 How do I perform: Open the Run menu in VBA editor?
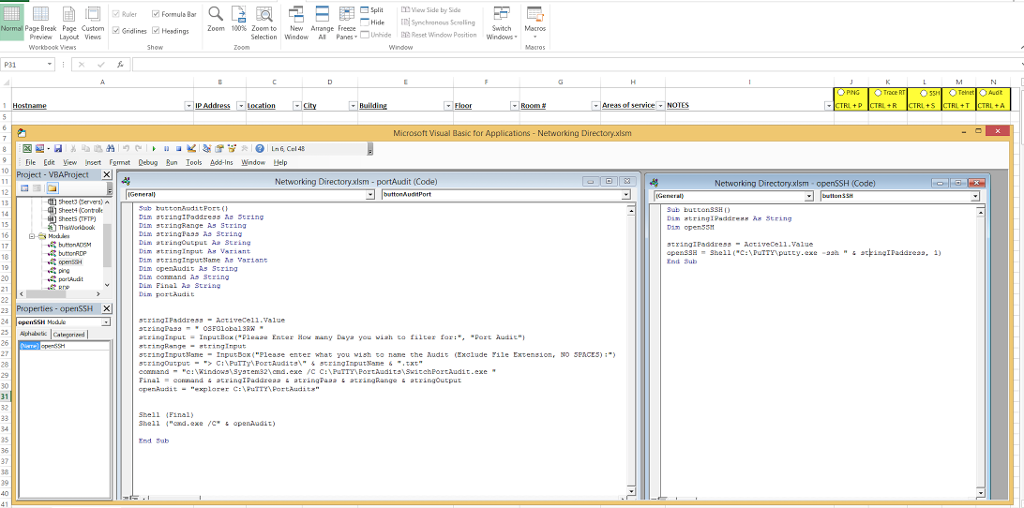point(172,162)
